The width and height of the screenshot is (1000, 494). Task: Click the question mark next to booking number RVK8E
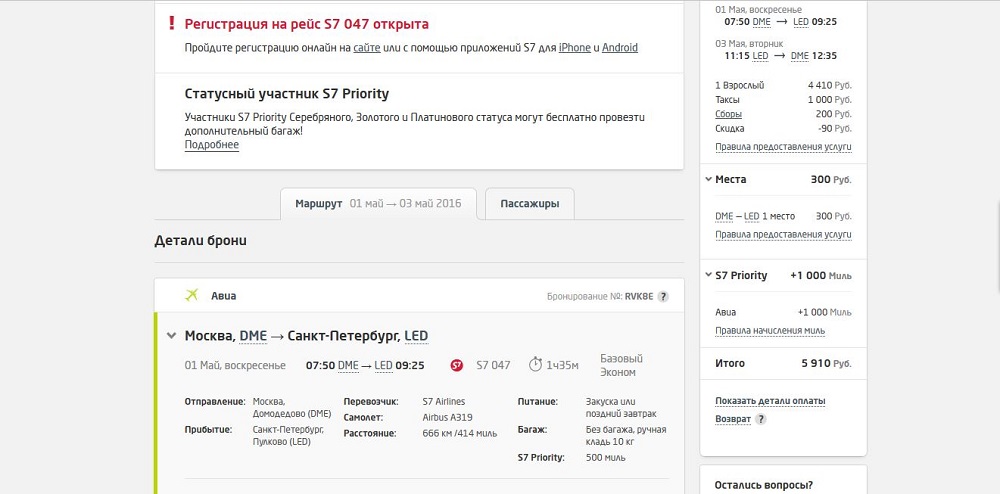(x=663, y=296)
